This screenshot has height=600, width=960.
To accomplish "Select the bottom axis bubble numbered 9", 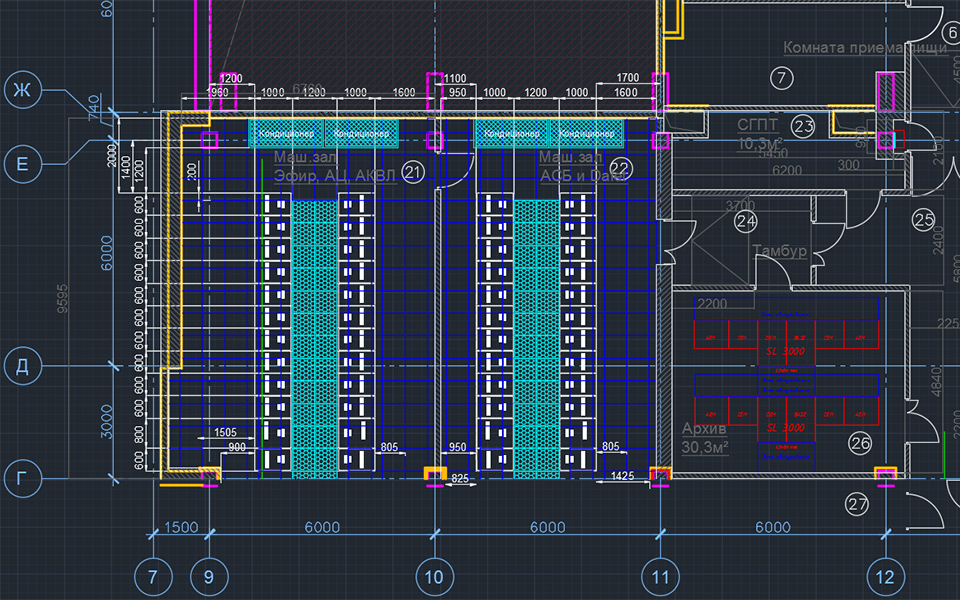I will (209, 577).
